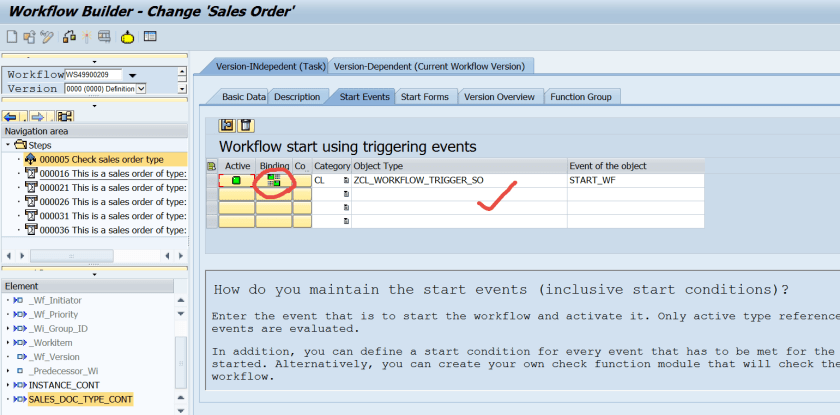Screen dimensions: 840x415
Task: Click the START_WF event cell
Action: coord(636,180)
